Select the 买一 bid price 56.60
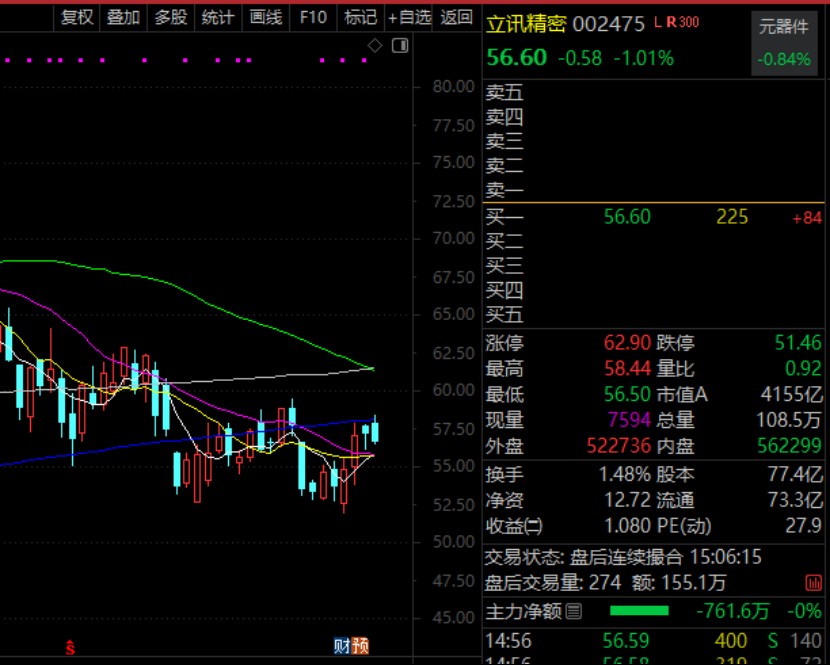 pyautogui.click(x=627, y=217)
